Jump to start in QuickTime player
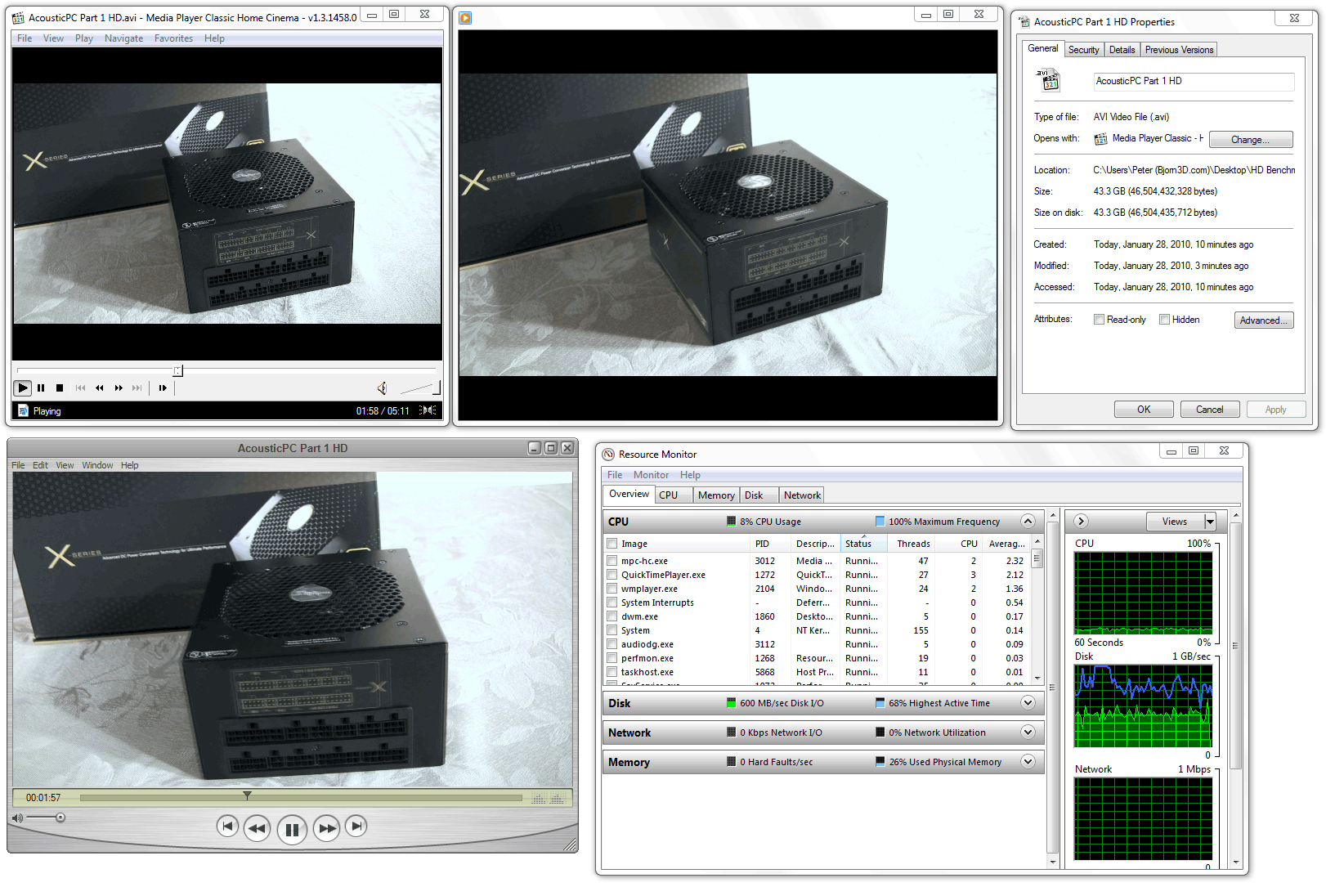 coord(227,827)
